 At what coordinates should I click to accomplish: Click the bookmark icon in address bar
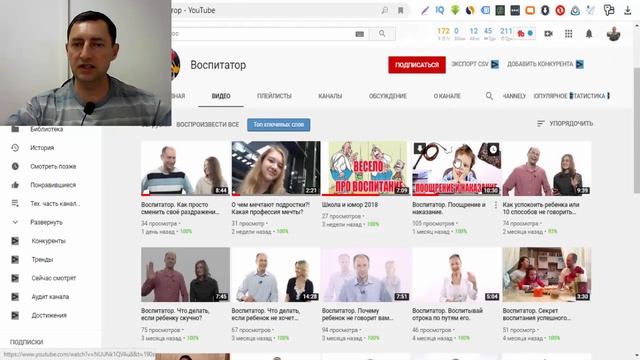coord(400,10)
